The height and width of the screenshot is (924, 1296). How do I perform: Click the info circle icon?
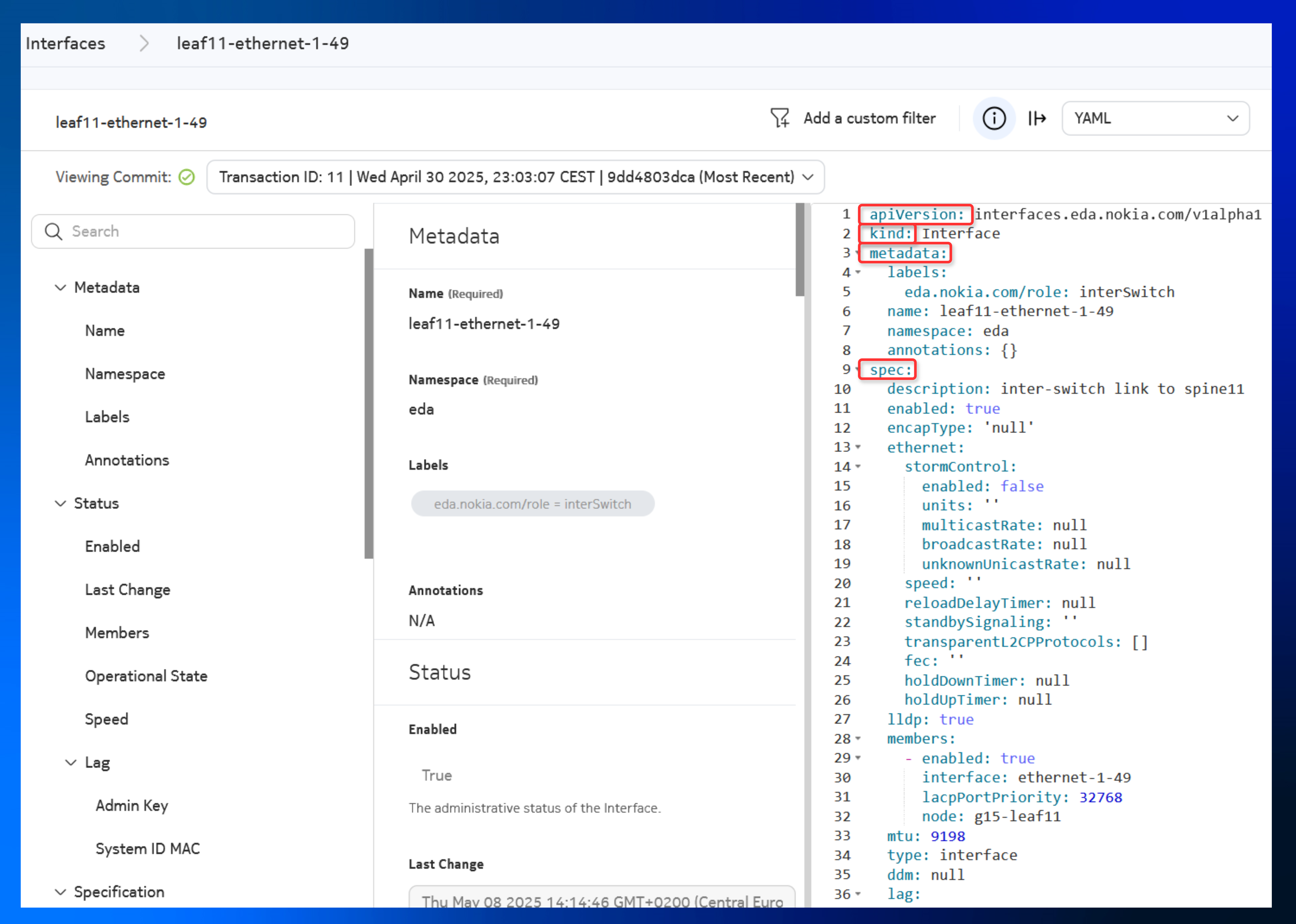[994, 118]
